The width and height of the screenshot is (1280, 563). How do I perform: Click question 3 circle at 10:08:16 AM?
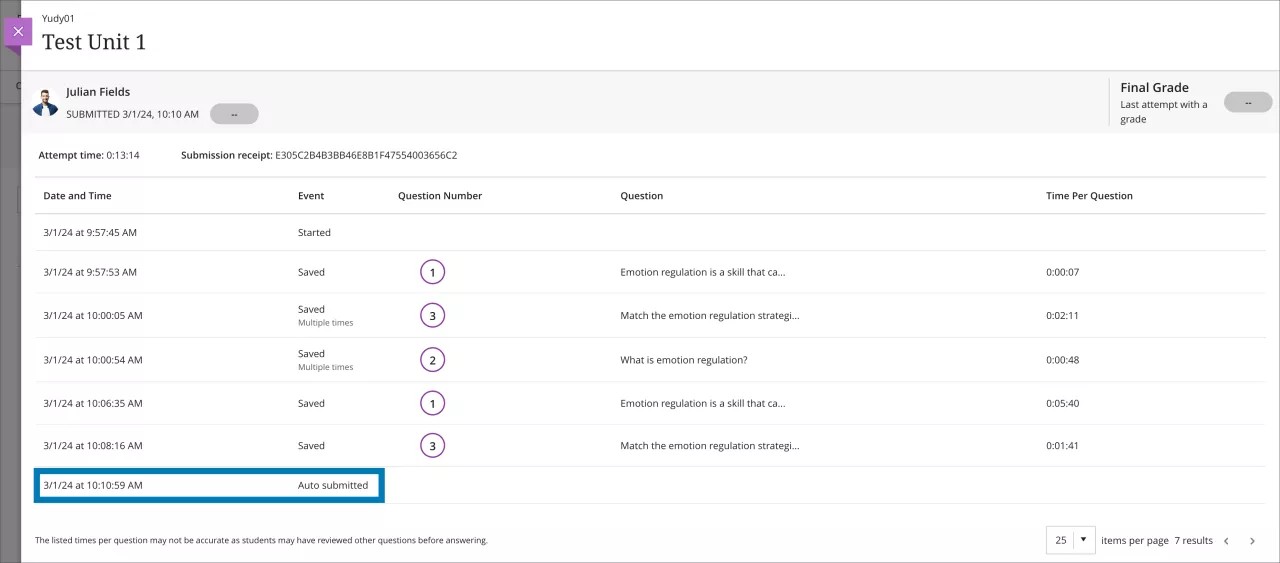pos(432,446)
